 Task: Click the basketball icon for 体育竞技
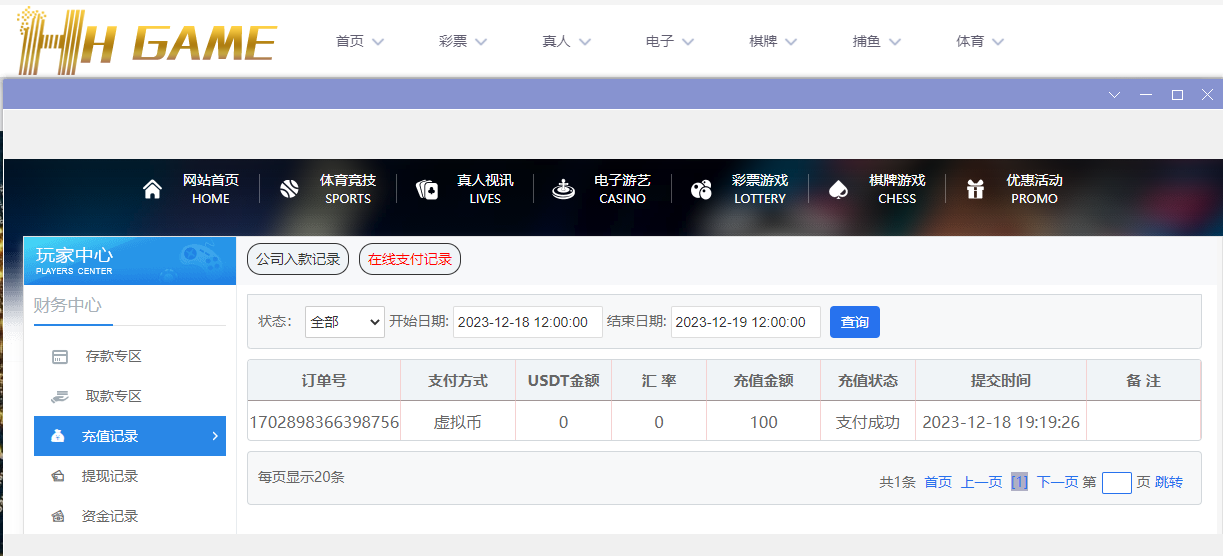point(289,189)
